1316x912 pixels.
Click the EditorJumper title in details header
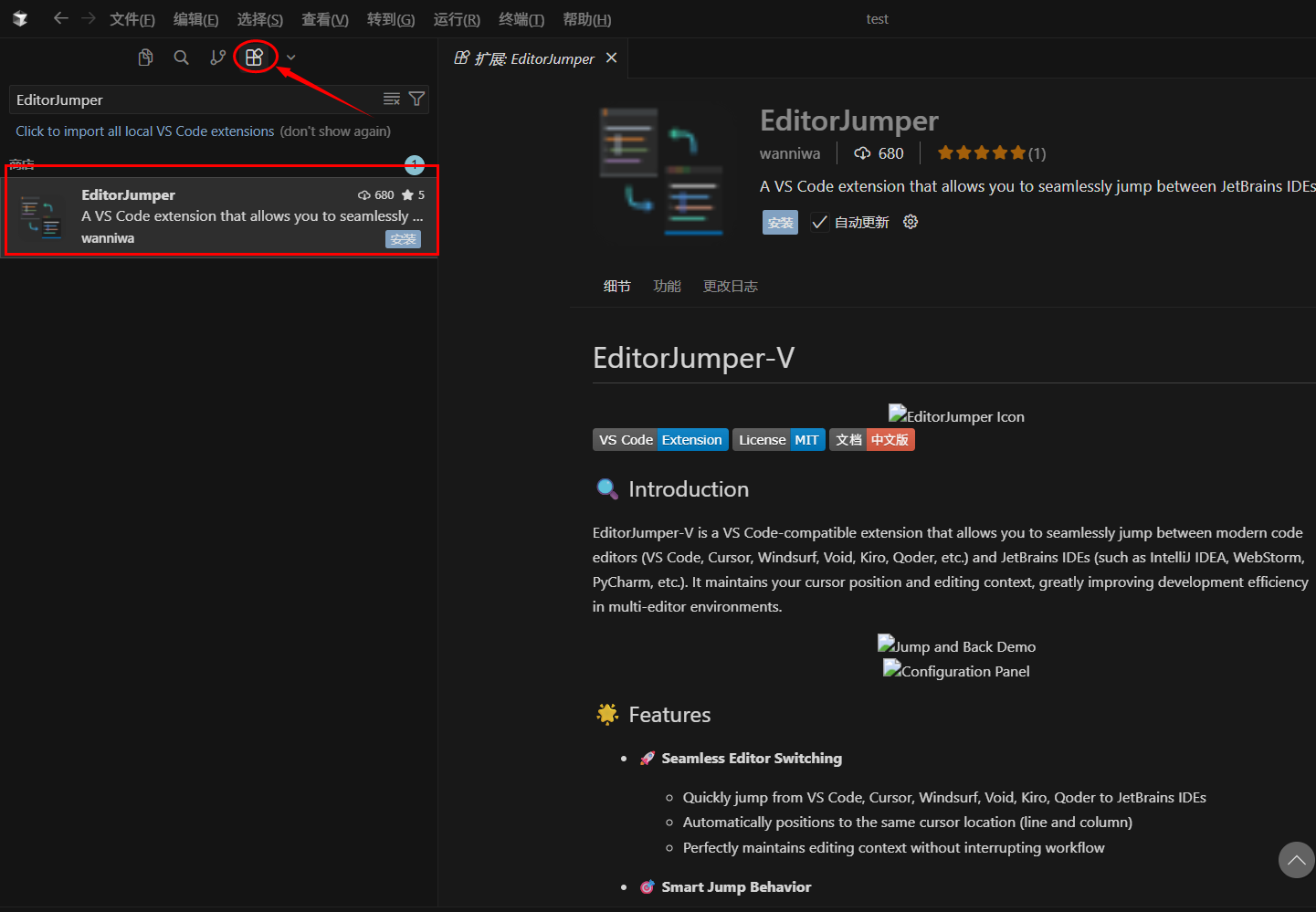pyautogui.click(x=849, y=121)
